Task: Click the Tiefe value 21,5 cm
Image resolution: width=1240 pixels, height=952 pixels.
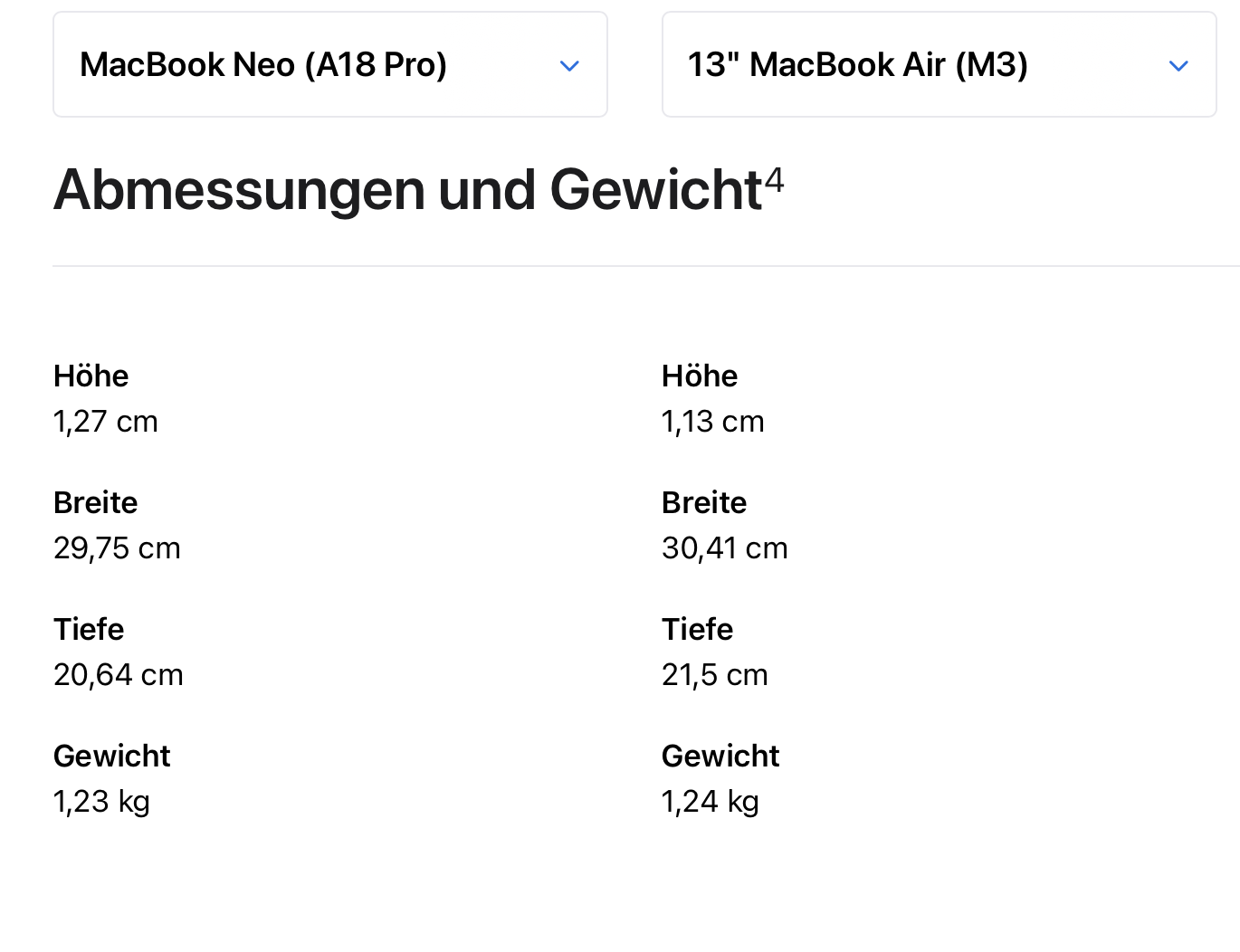Action: pyautogui.click(x=715, y=675)
